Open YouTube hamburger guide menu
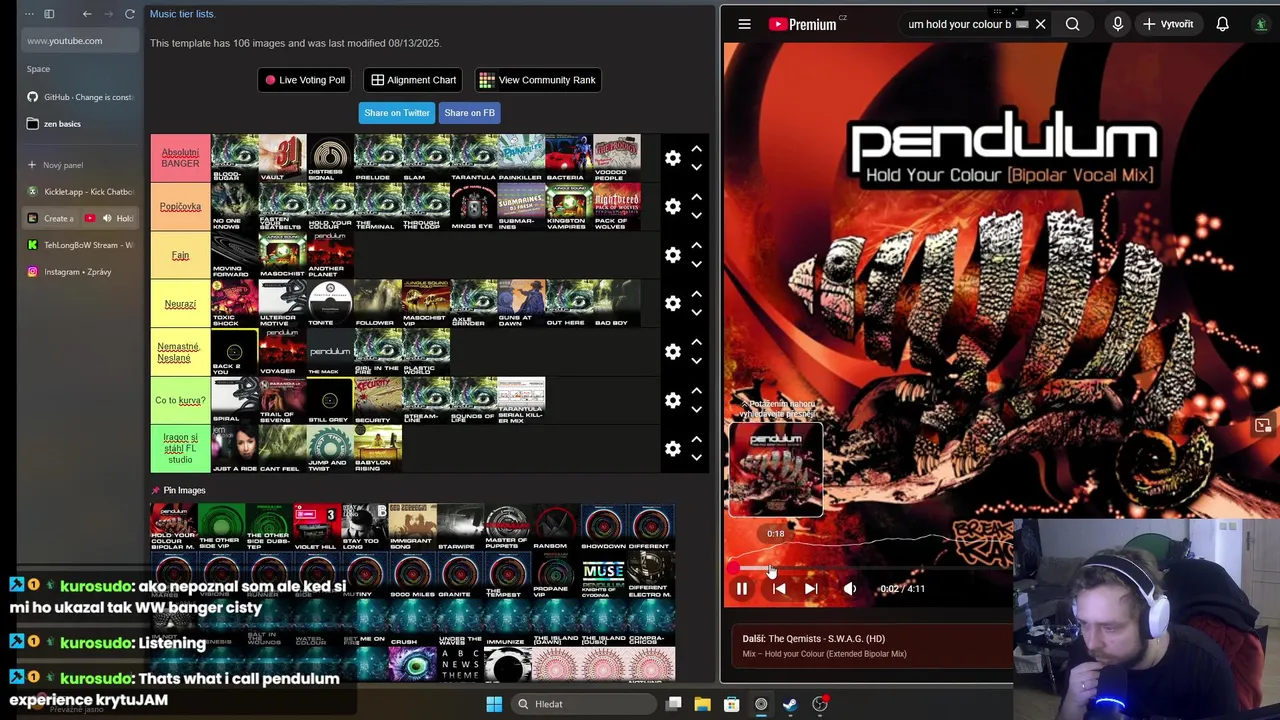Image resolution: width=1280 pixels, height=720 pixels. click(x=744, y=24)
